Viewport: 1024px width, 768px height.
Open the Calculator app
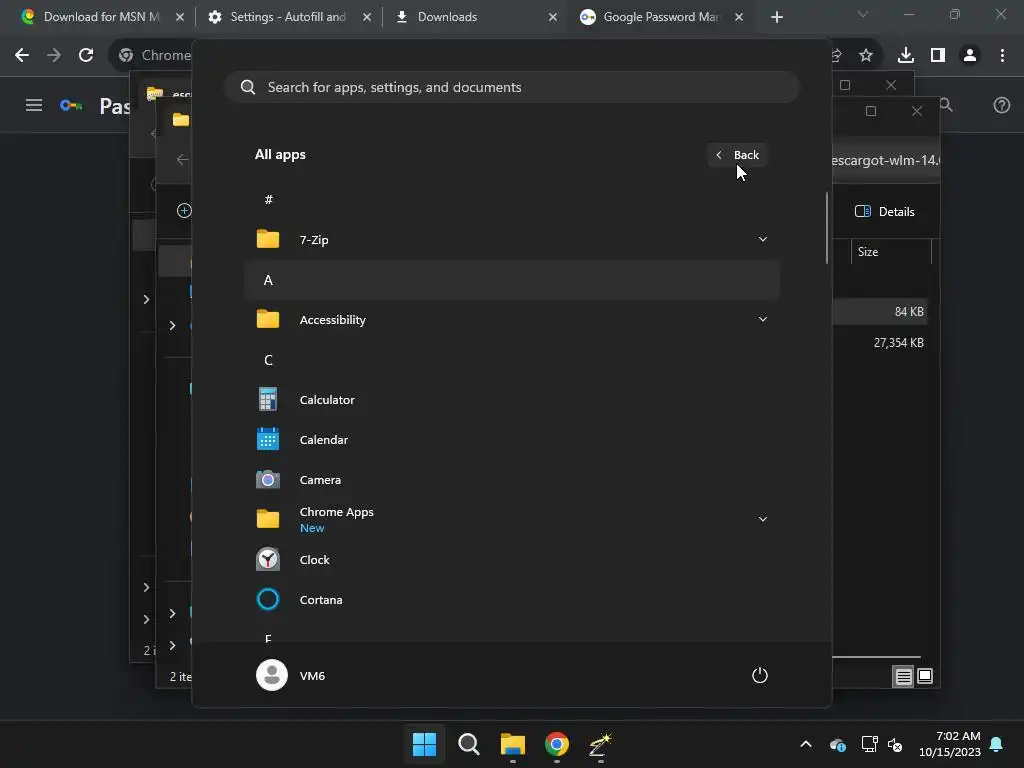(x=512, y=400)
